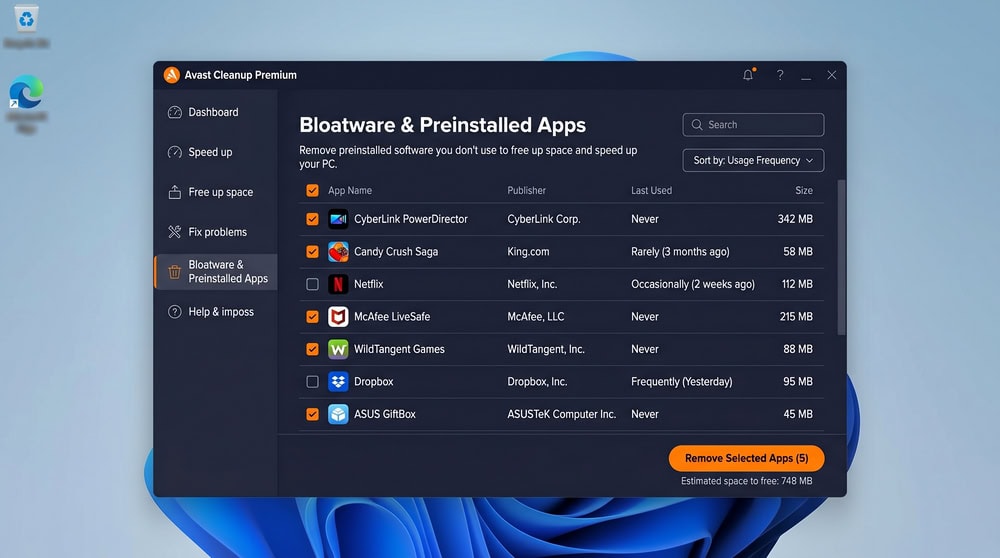Click 'CyberLink Corp.' publisher cell
The height and width of the screenshot is (558, 1000).
[x=543, y=219]
